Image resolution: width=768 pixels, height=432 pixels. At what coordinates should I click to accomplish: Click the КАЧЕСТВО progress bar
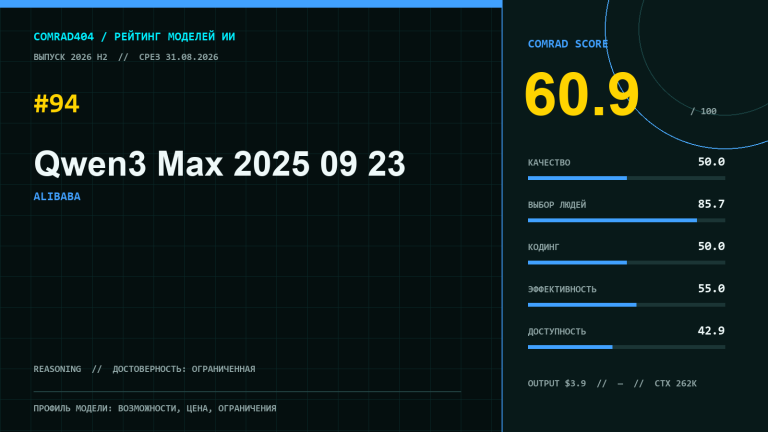tap(626, 178)
